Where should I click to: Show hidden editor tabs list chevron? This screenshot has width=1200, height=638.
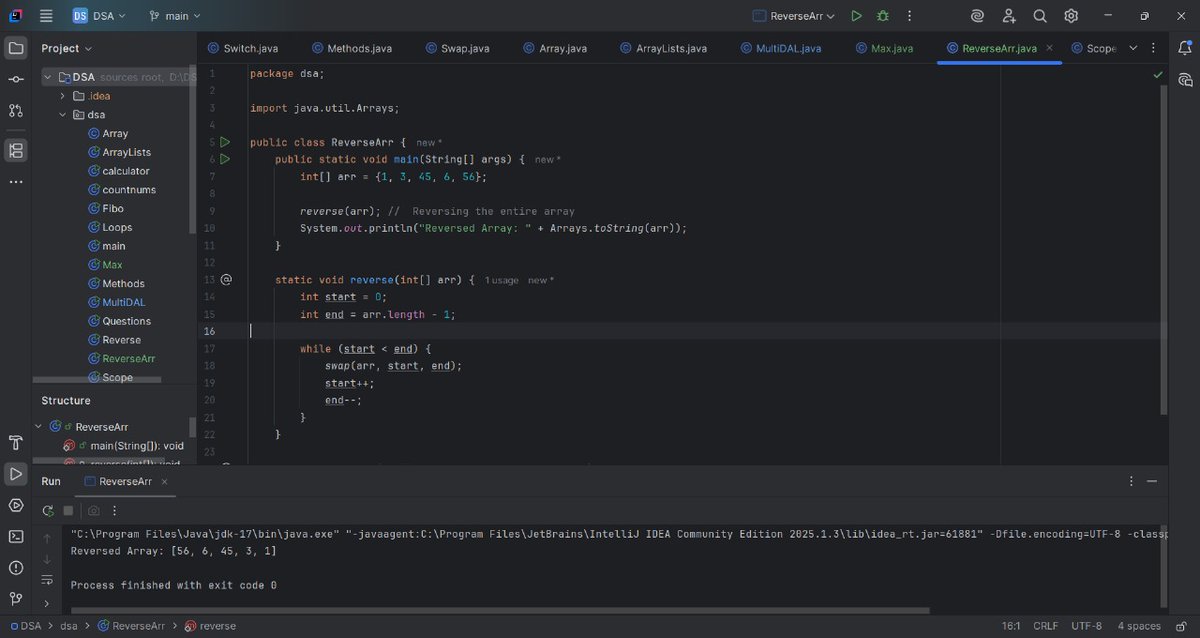tap(1133, 48)
